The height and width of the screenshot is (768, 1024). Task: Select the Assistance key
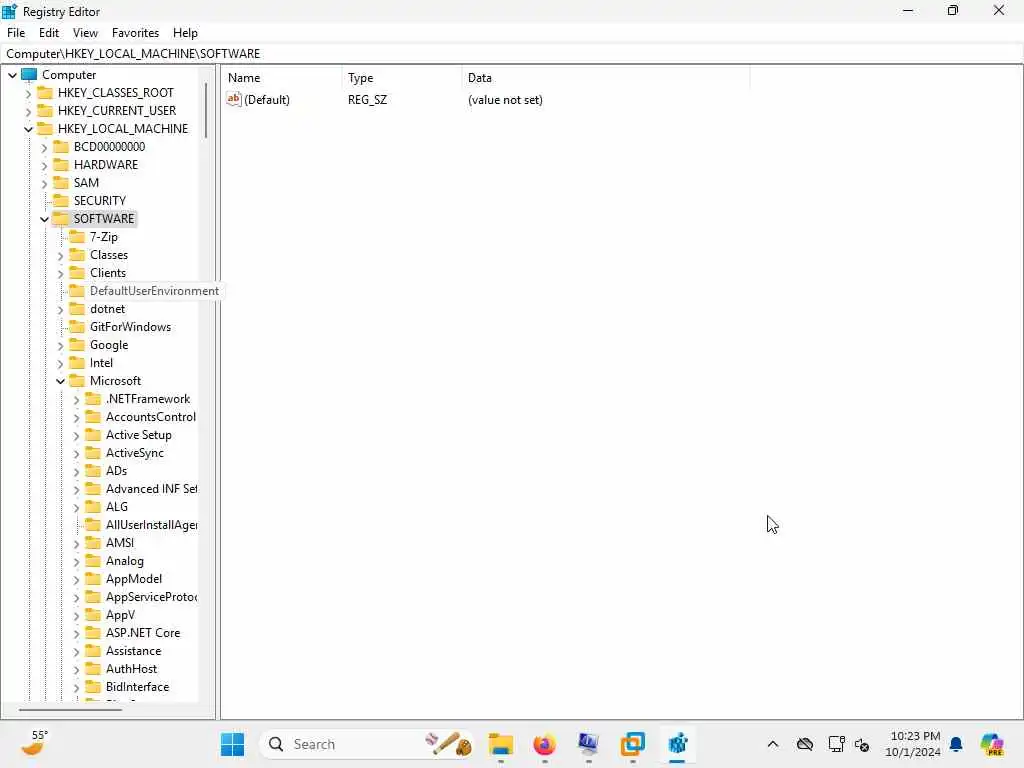click(133, 651)
